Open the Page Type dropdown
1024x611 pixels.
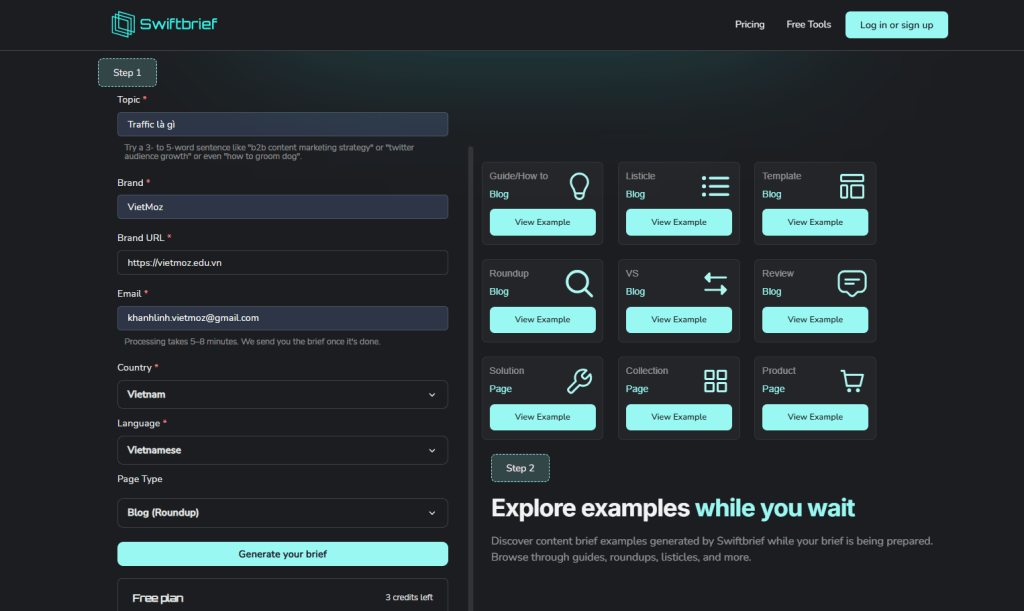click(x=282, y=513)
